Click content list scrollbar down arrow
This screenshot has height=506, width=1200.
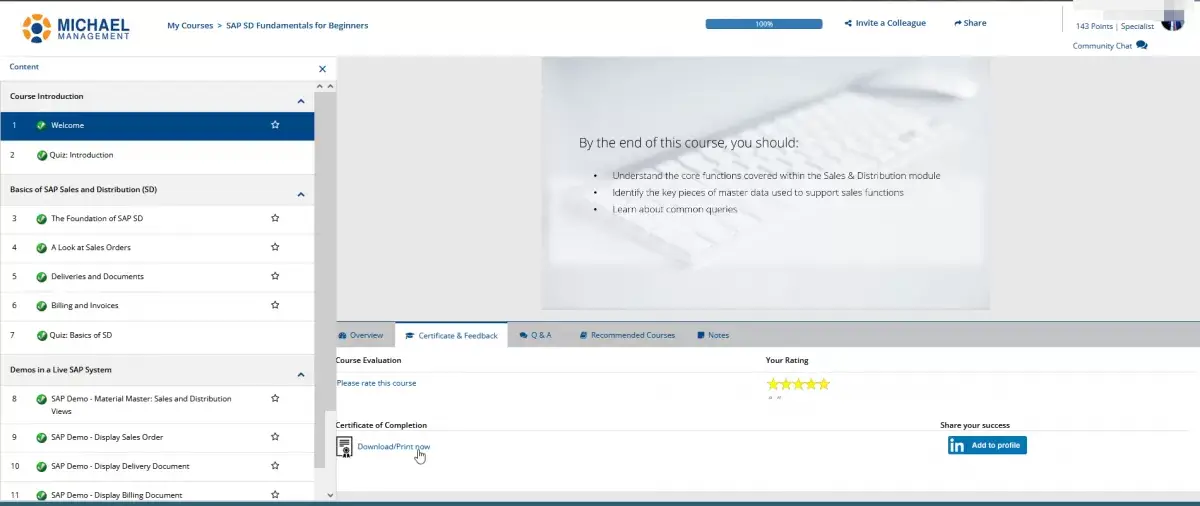coord(331,494)
